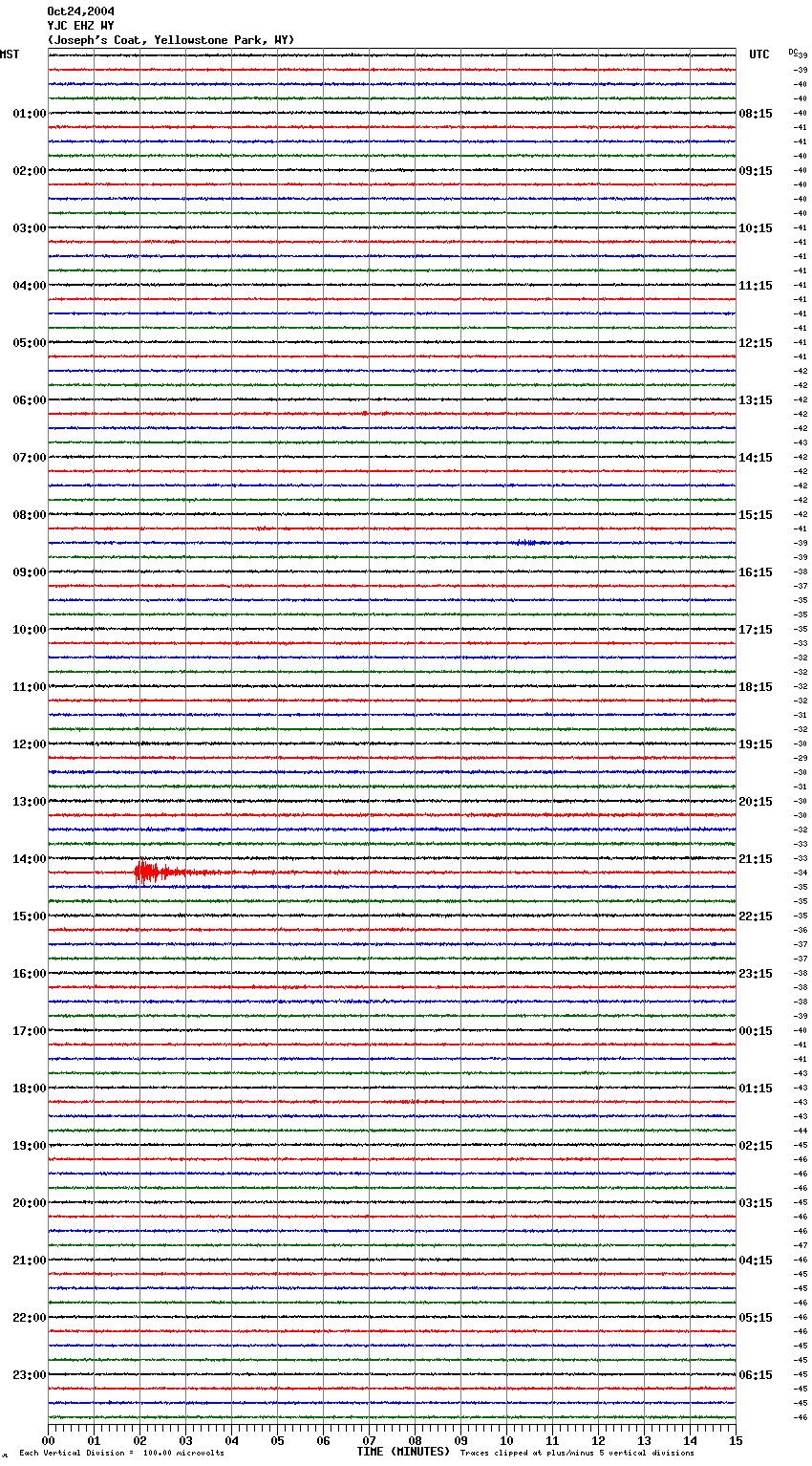
Task: Select the "06:00" MST time label
Action: point(30,400)
